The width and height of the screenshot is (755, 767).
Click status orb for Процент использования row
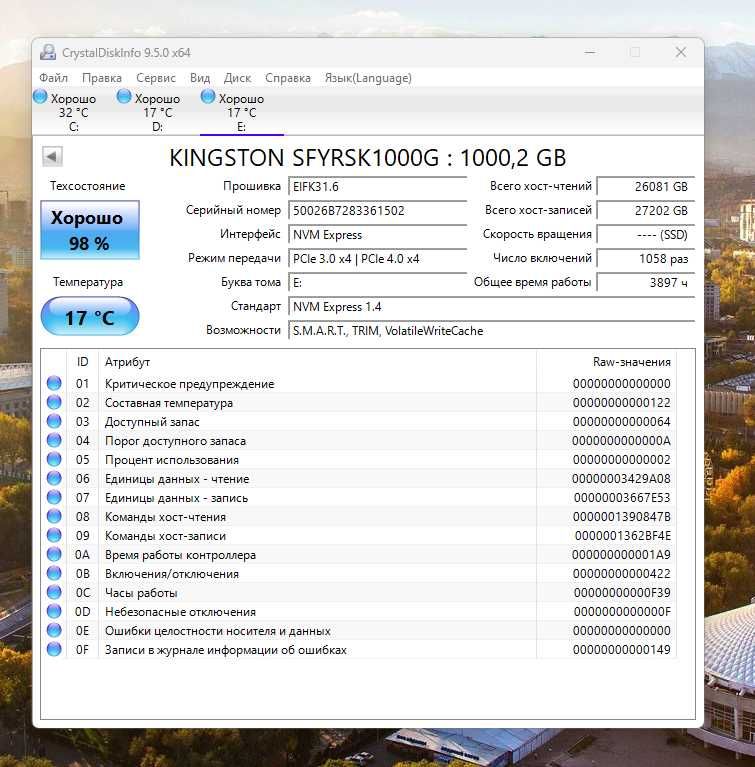[x=54, y=460]
